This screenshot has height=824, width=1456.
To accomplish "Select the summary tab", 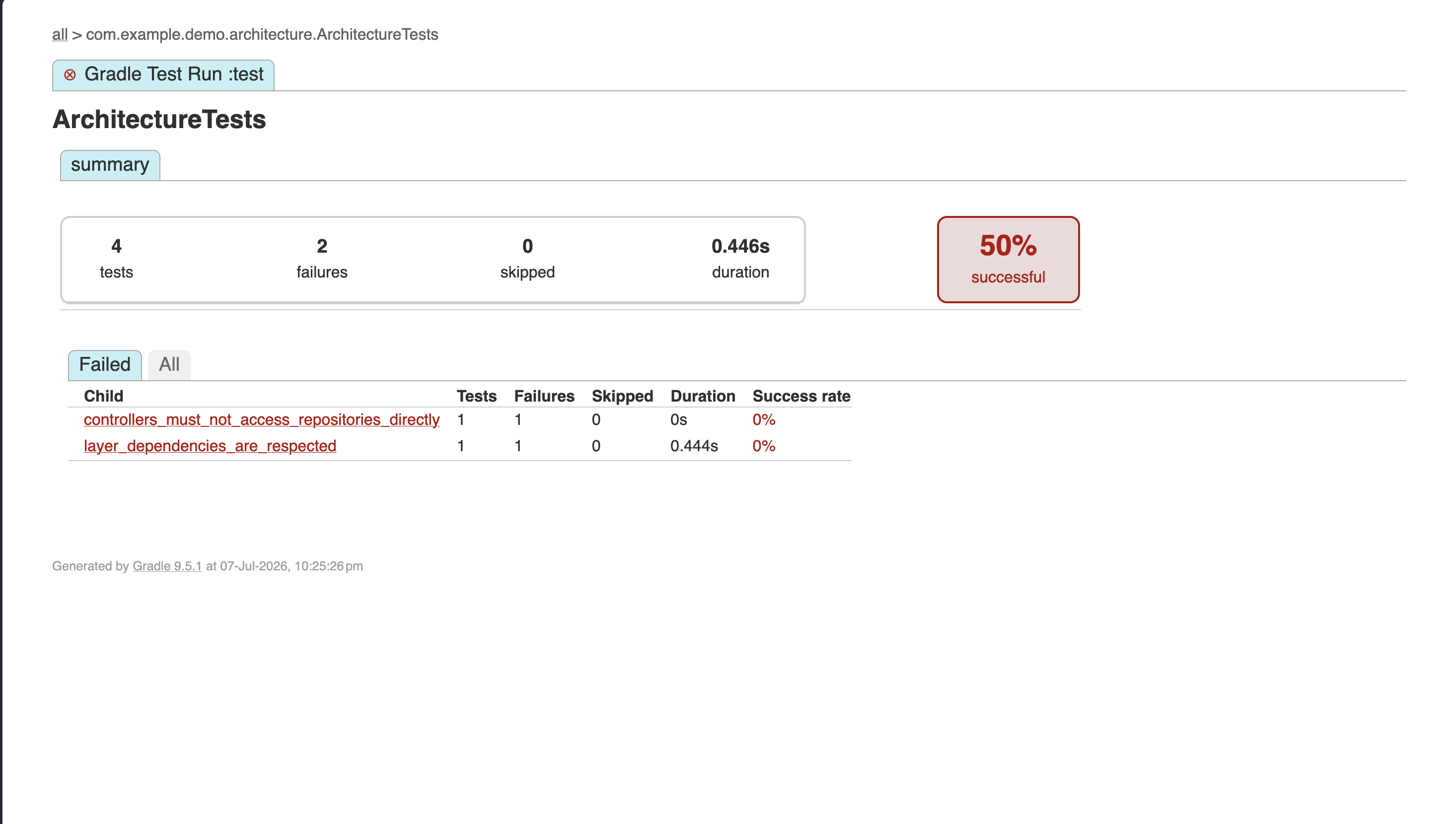I will (x=110, y=165).
